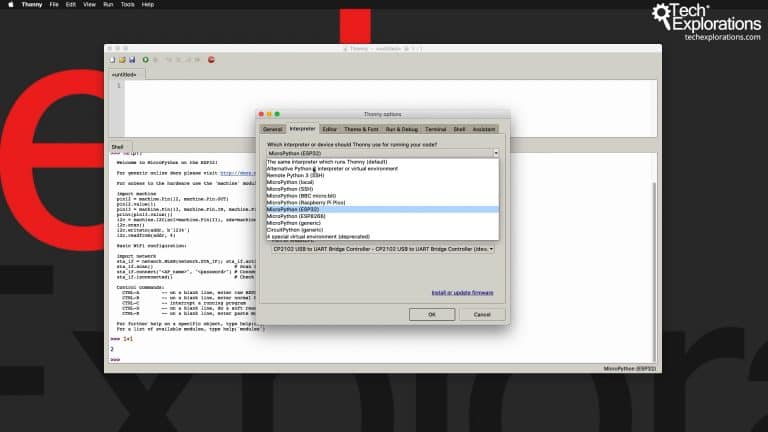Switch to the Terminal options tab

click(x=435, y=129)
